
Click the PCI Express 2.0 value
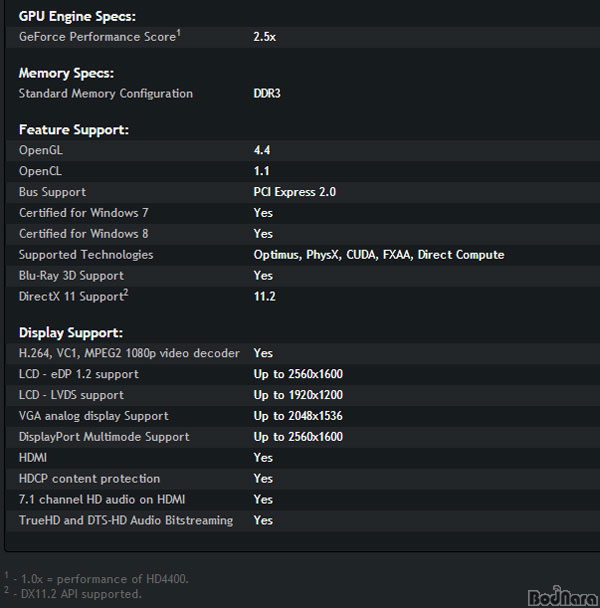(295, 192)
